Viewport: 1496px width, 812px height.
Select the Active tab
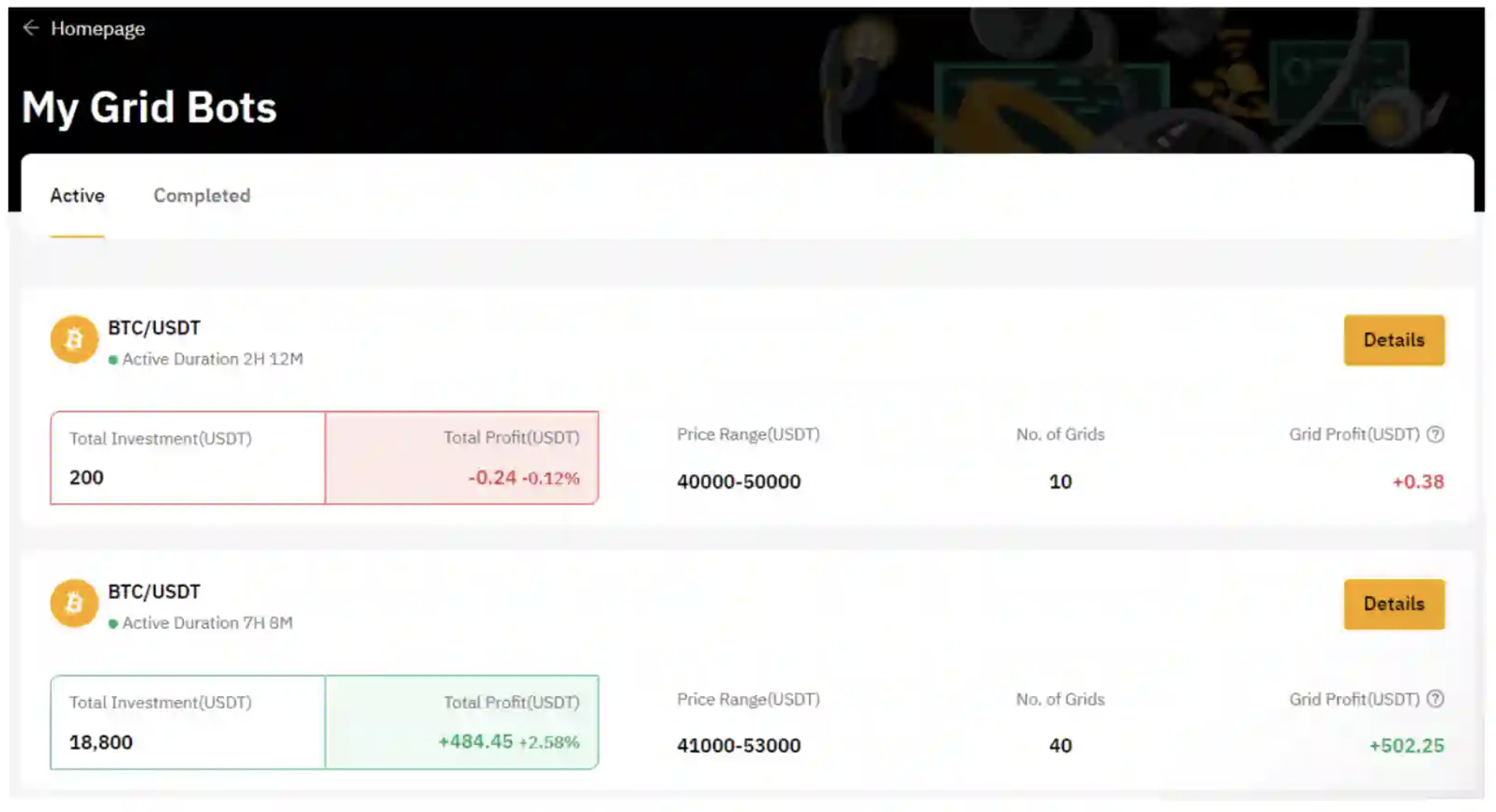coord(77,196)
